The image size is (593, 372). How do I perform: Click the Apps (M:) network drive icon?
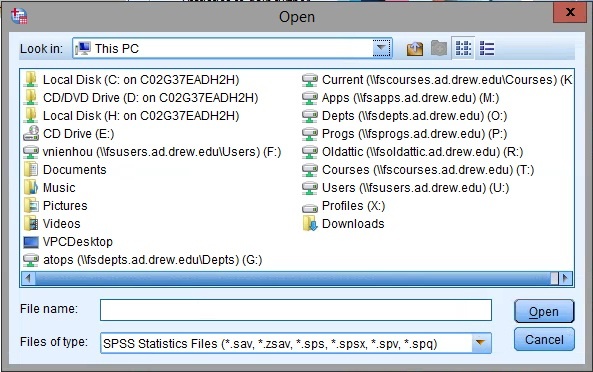point(310,98)
